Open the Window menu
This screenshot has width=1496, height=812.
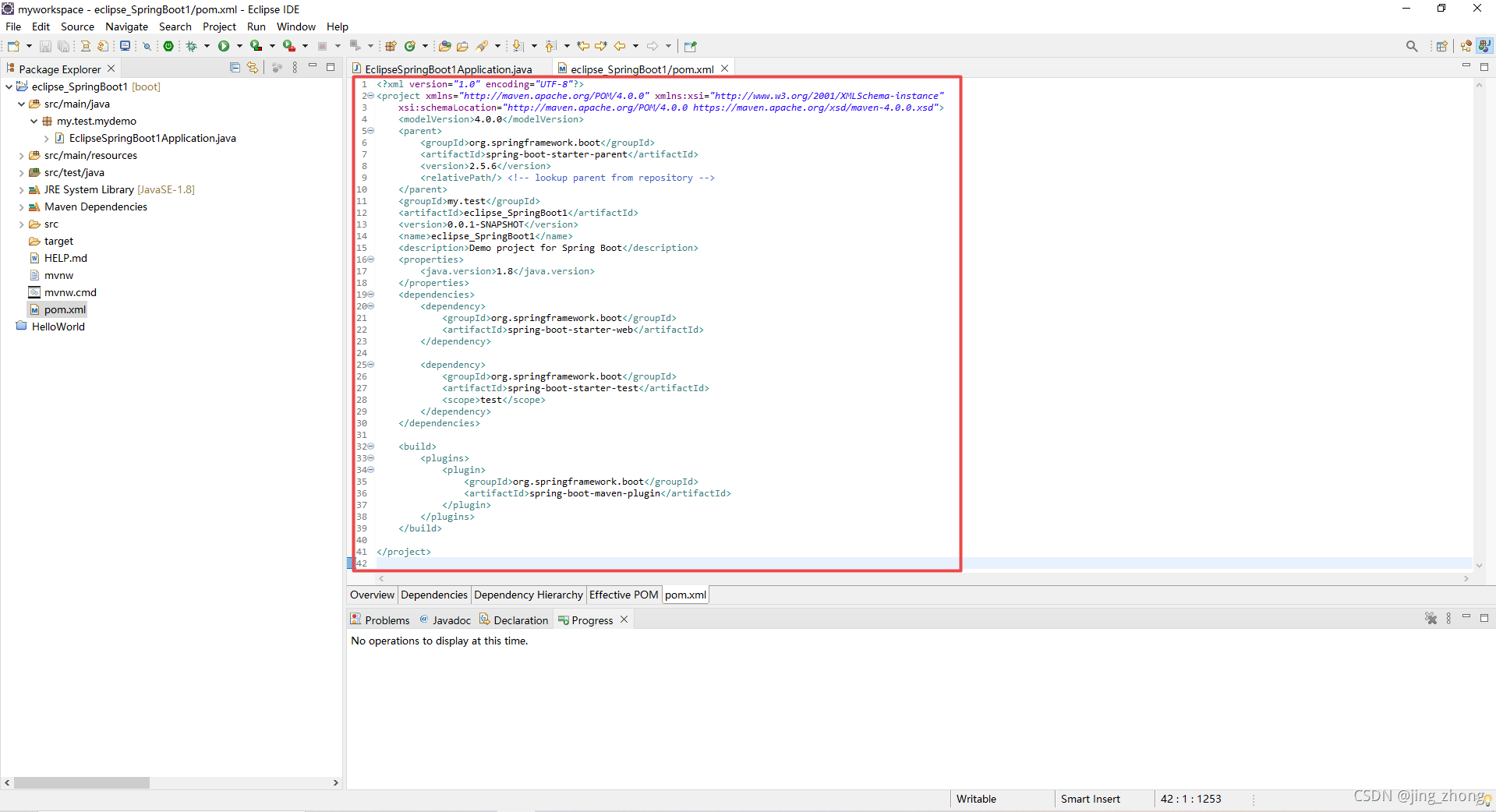coord(296,26)
